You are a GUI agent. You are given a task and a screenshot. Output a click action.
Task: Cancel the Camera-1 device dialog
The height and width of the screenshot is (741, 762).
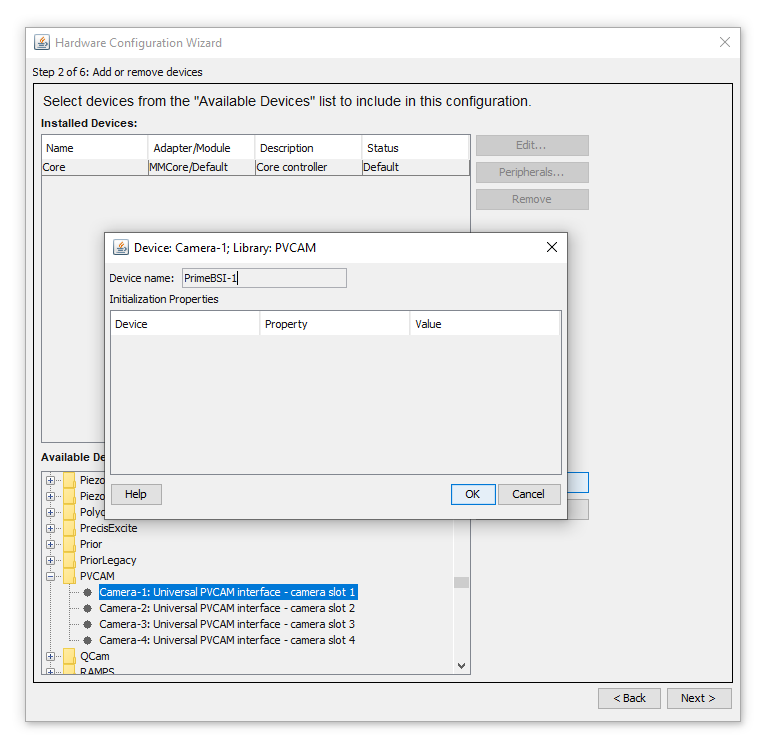point(529,494)
